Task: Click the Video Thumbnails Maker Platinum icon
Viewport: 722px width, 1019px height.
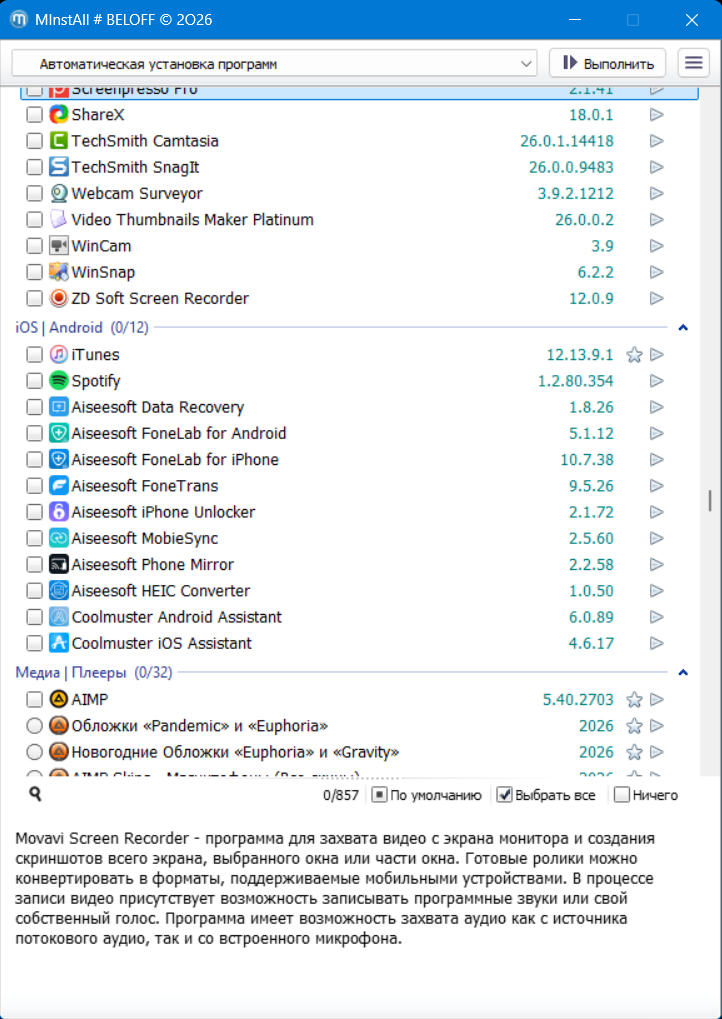Action: click(x=58, y=220)
